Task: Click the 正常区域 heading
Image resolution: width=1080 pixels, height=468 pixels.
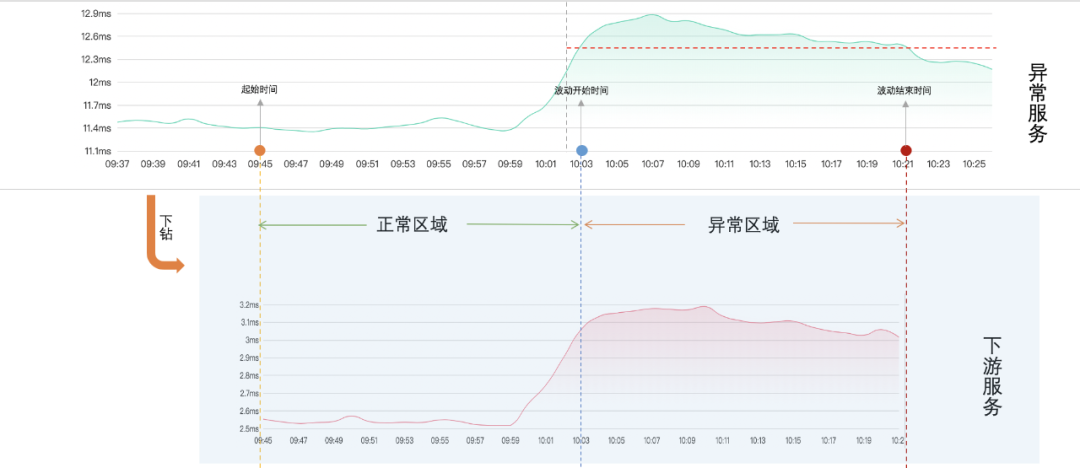Action: (413, 225)
